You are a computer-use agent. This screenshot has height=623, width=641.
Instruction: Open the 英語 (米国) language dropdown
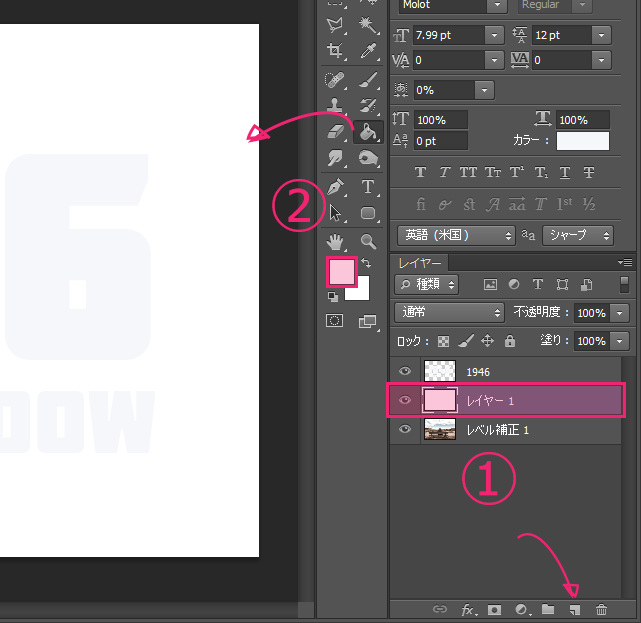coord(455,236)
